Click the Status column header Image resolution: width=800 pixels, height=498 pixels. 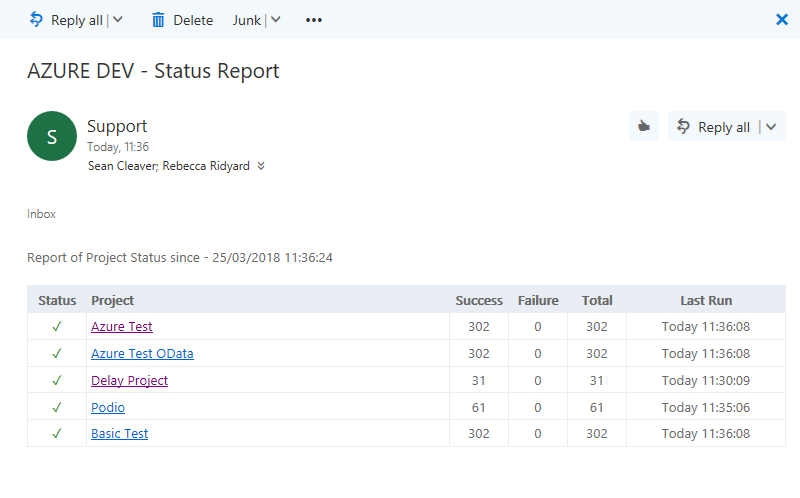57,301
